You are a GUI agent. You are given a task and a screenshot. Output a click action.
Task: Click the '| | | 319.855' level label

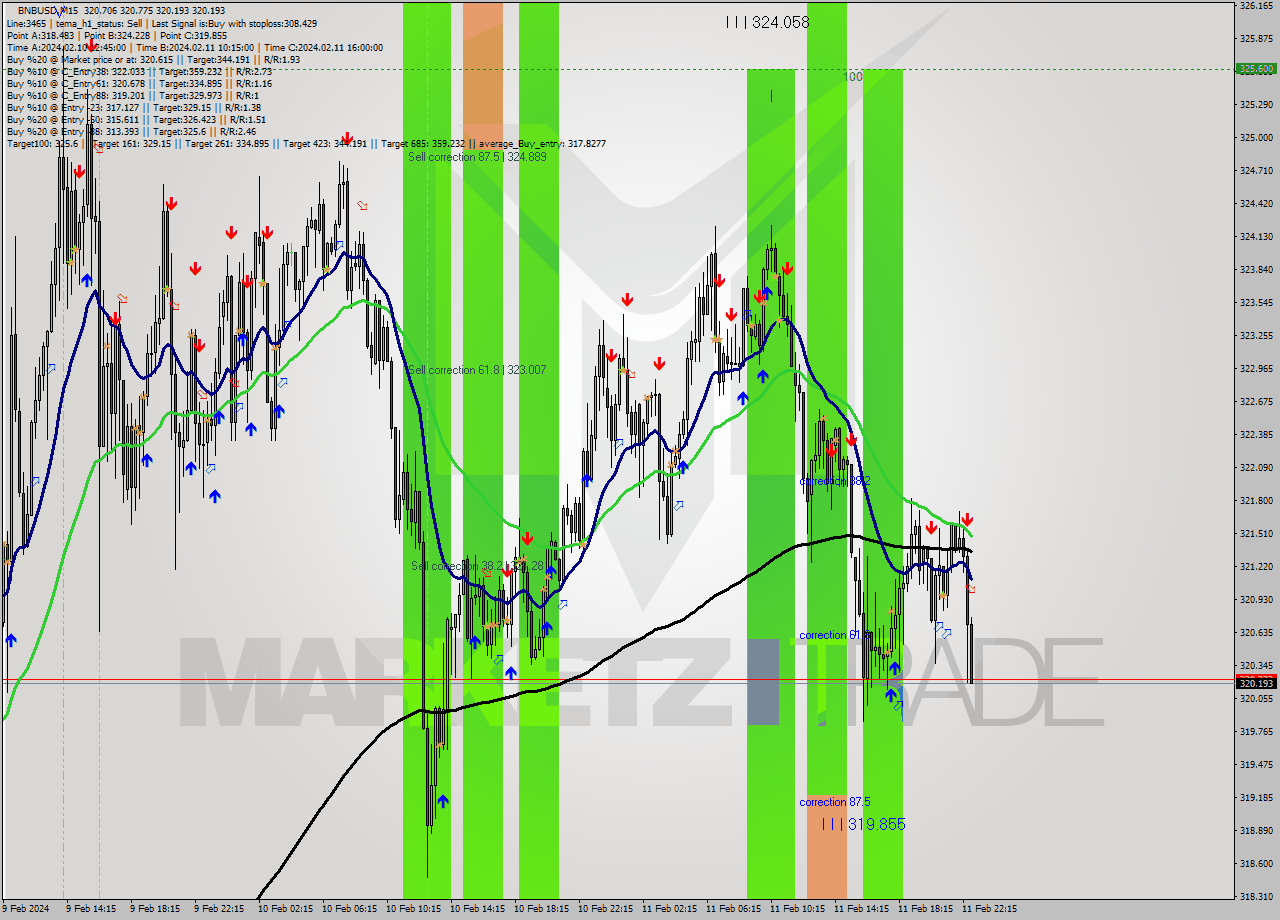click(x=863, y=824)
